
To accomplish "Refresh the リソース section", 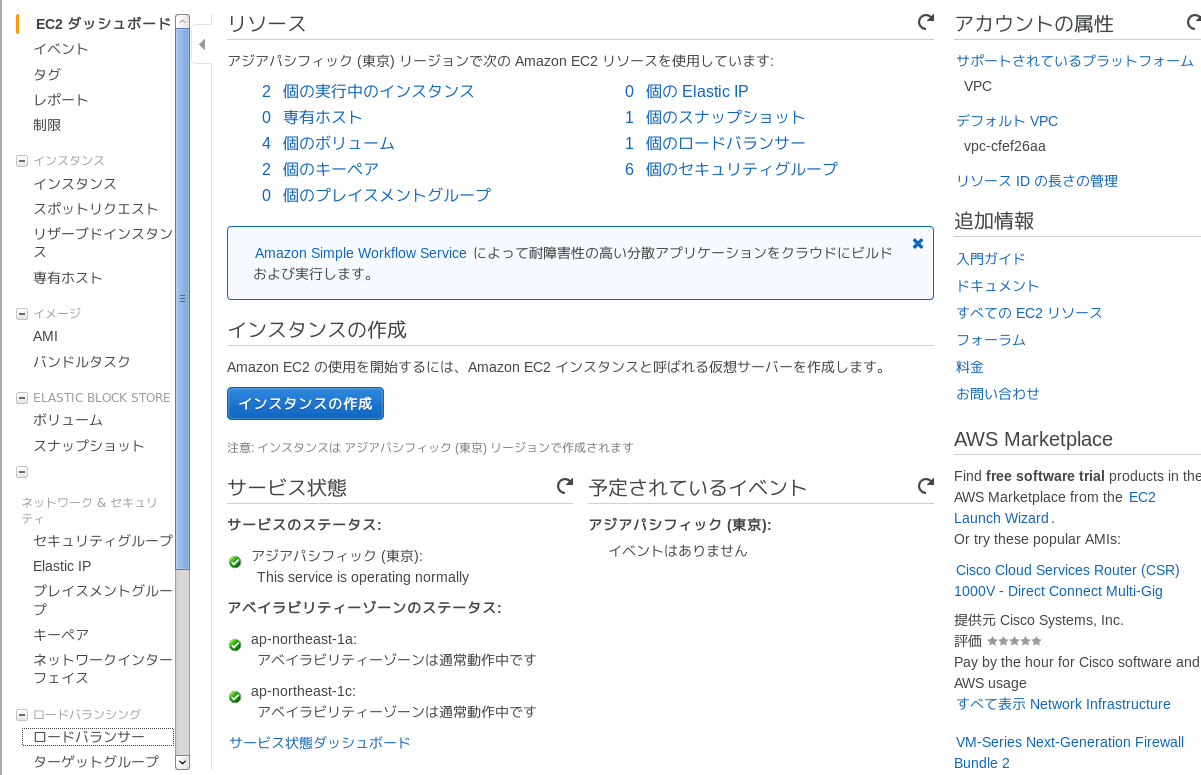I will click(x=925, y=21).
